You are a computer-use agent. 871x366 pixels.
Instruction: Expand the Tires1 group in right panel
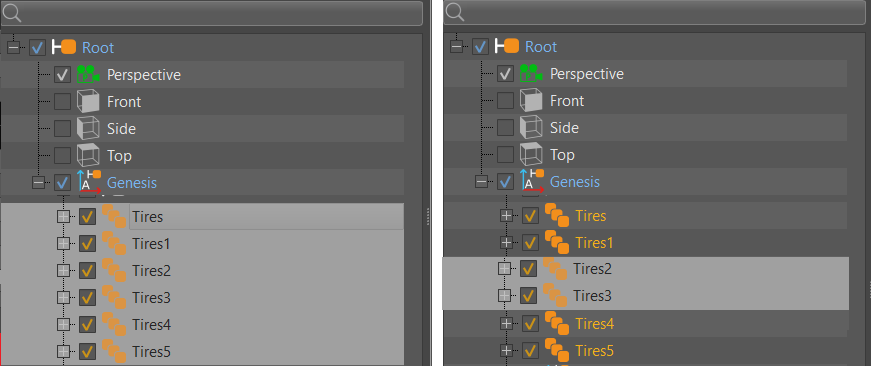(506, 243)
